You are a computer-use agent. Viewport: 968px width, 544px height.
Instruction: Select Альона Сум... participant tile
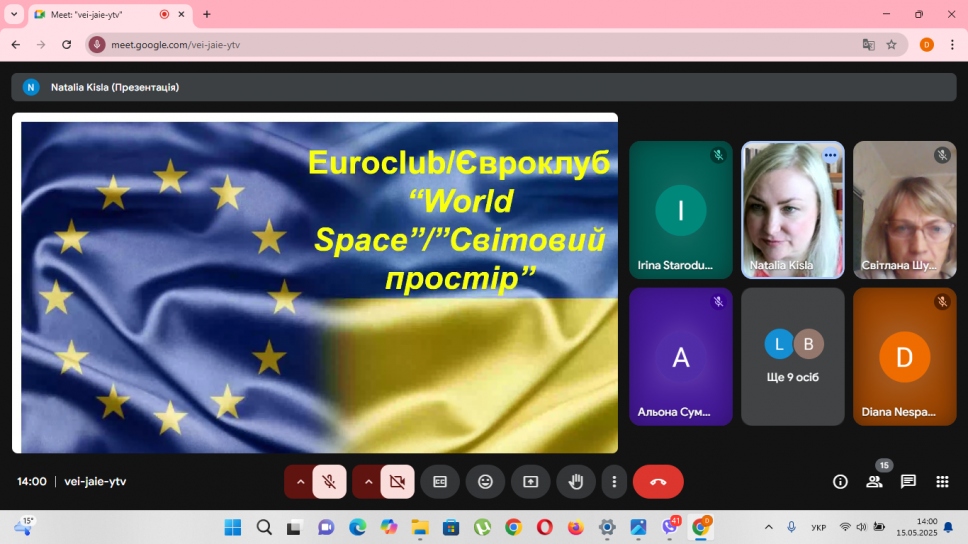point(681,356)
